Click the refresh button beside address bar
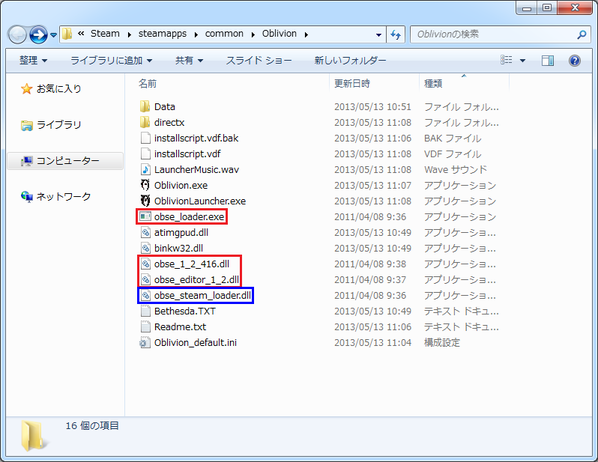Image resolution: width=598 pixels, height=462 pixels. (x=395, y=35)
